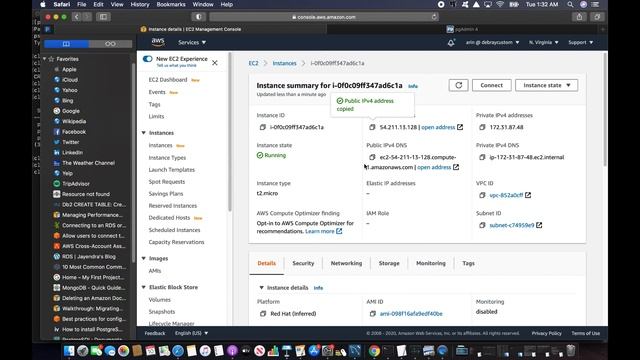Collapse the Instance details section

261,288
